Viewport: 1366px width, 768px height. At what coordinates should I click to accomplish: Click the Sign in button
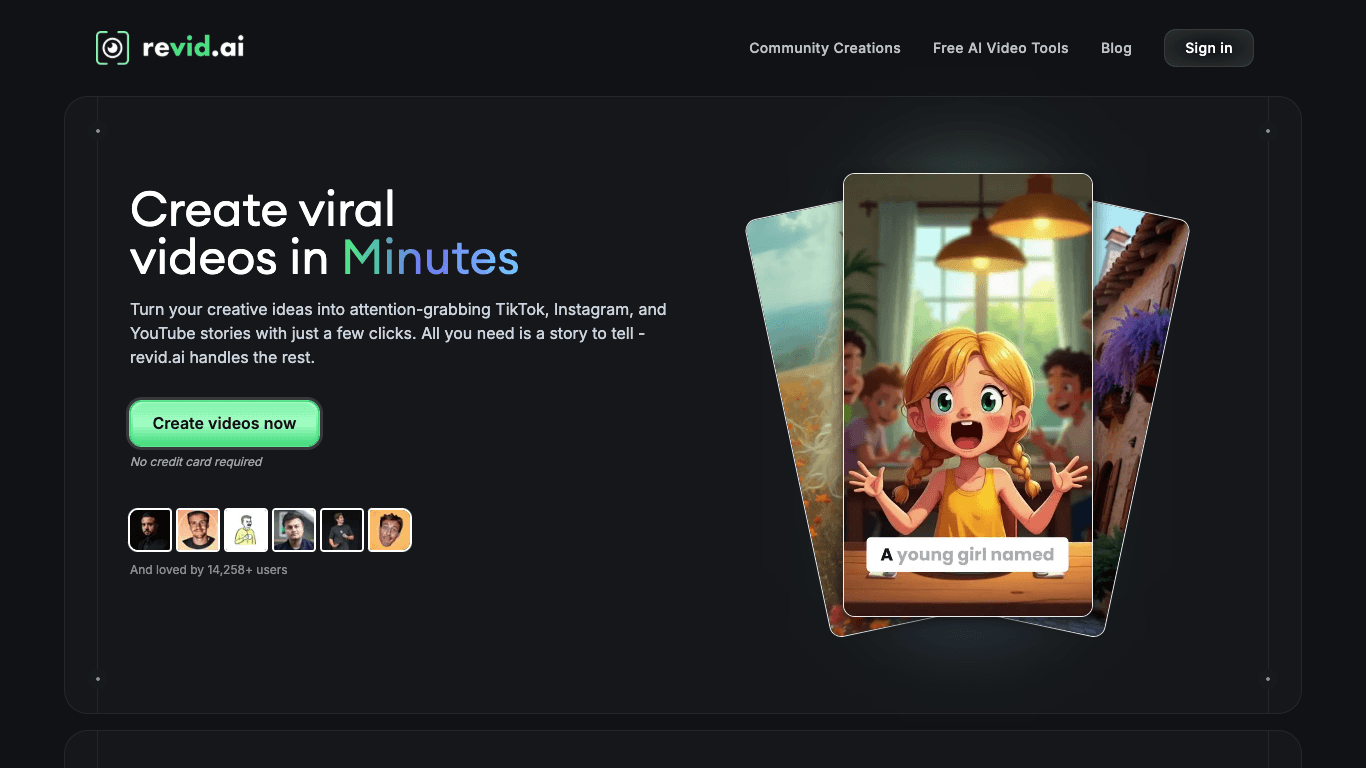[x=1208, y=48]
